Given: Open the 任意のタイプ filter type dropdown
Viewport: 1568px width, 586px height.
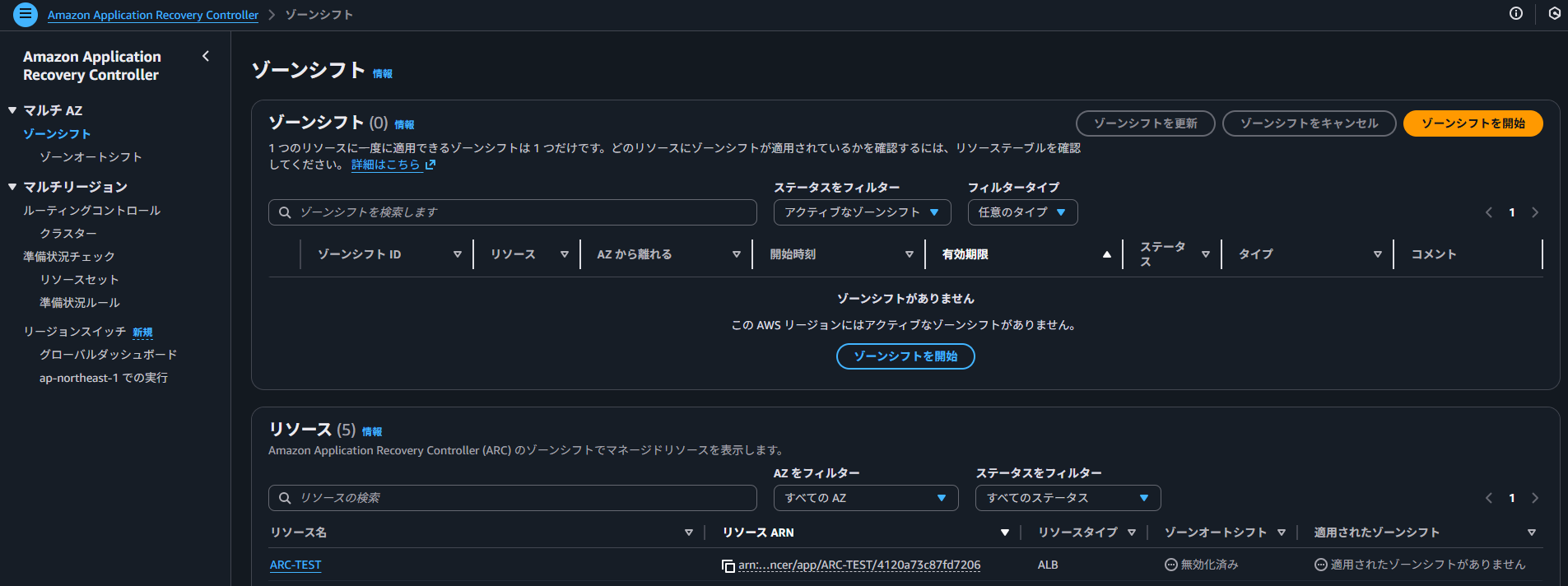Looking at the screenshot, I should tap(1023, 212).
